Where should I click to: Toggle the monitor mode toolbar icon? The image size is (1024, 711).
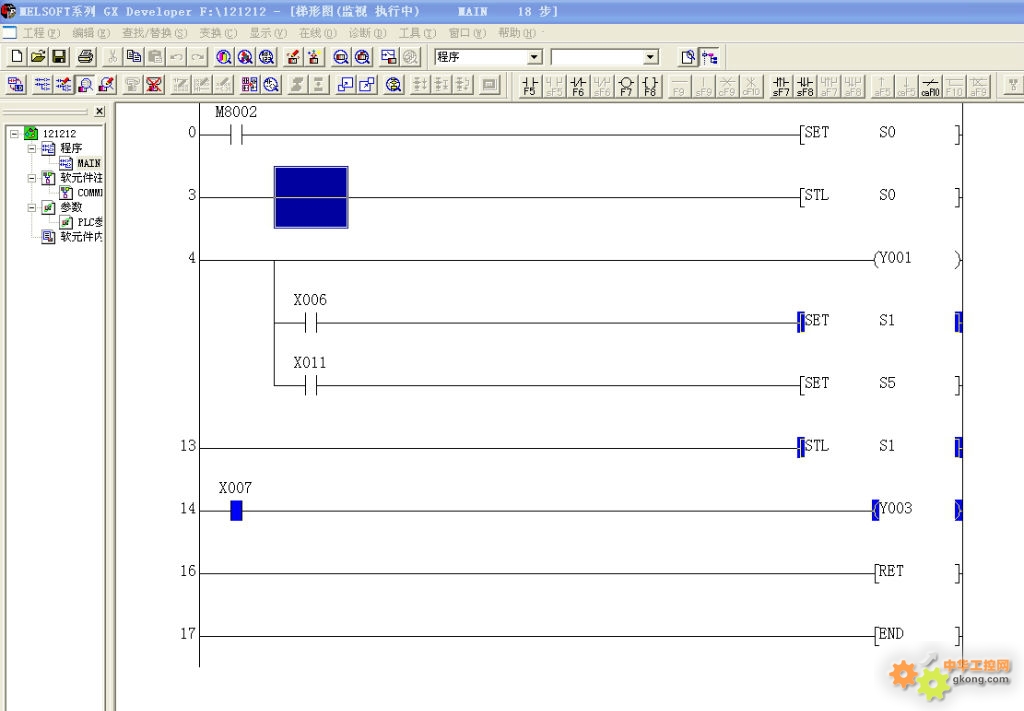[85, 85]
